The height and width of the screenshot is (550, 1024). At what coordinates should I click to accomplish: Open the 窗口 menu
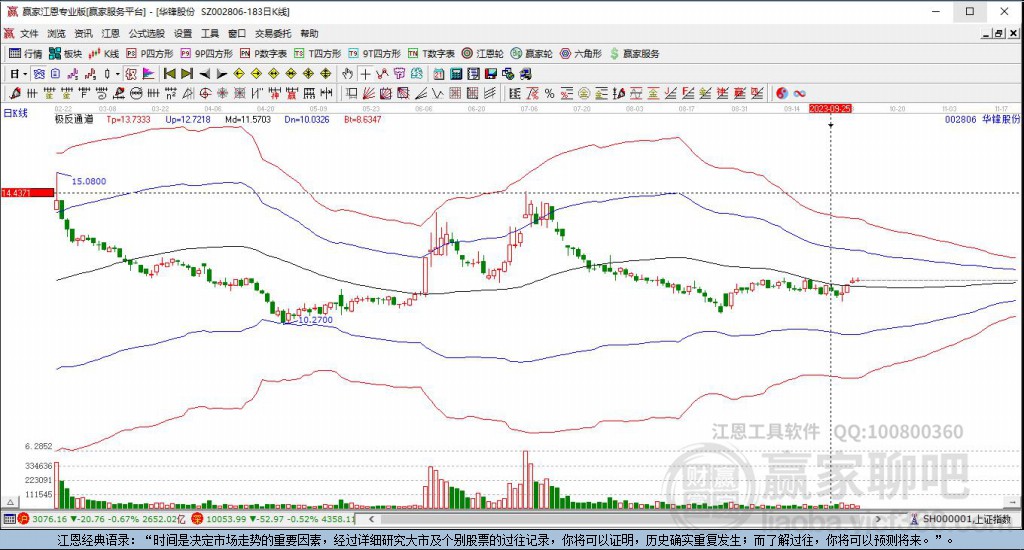click(237, 33)
